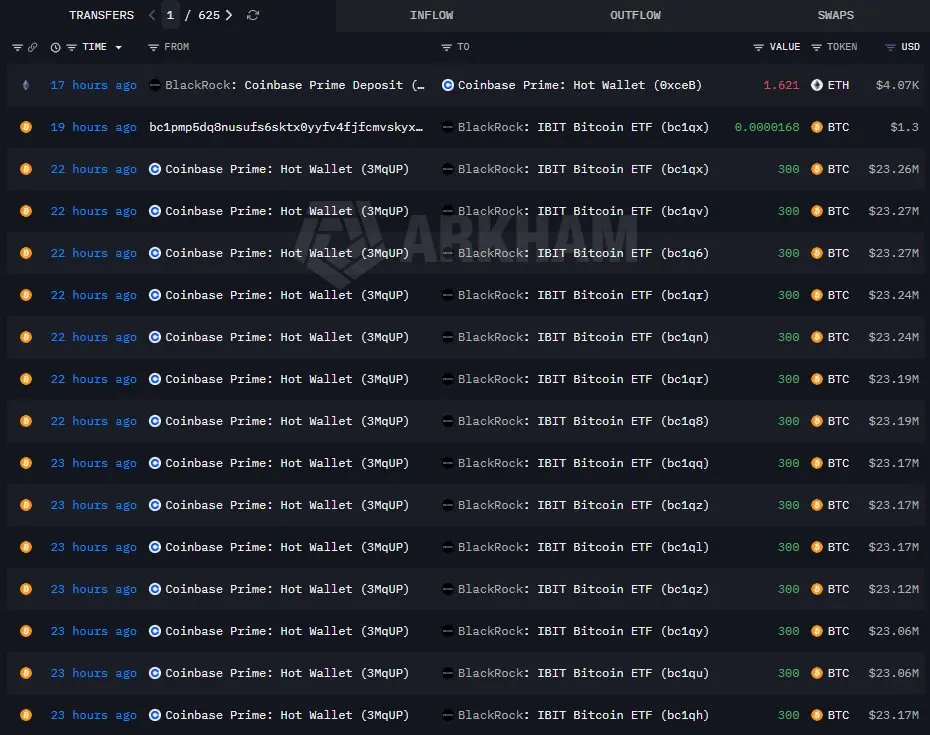Click Coinbase icon on $23.26M row sender
This screenshot has width=930, height=735.
[155, 169]
